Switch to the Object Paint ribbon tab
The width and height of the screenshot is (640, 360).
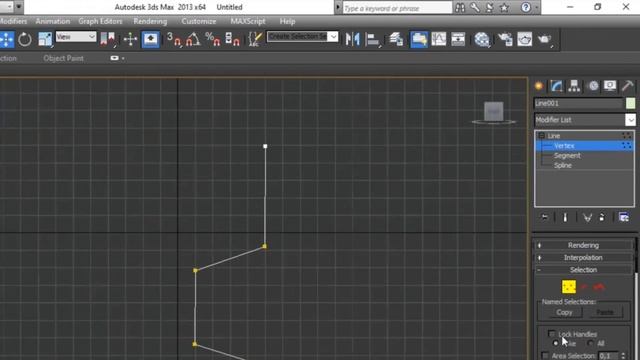(63, 58)
